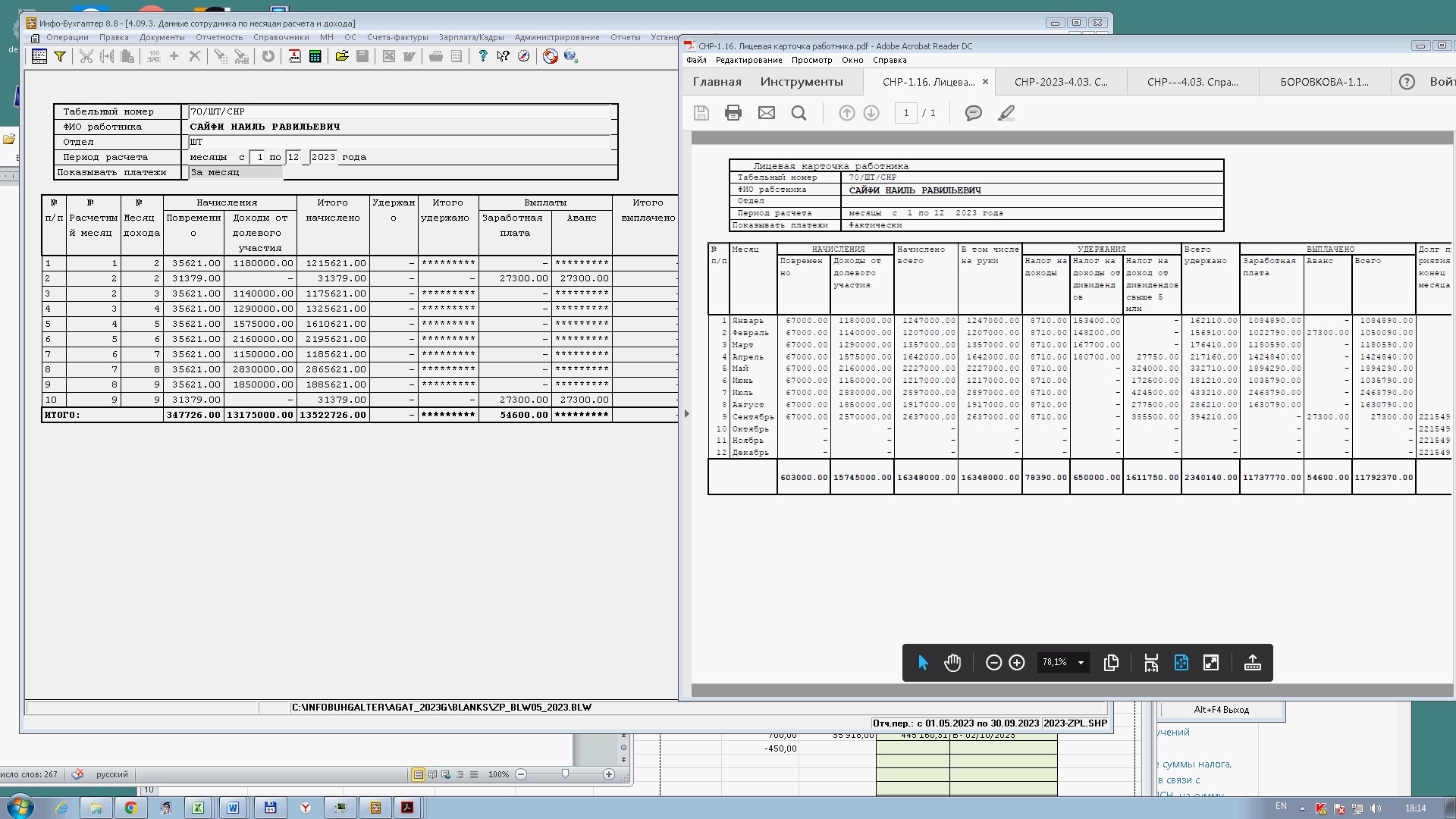Click the printer icon in Инфо-Бухгалтер toolbar
The width and height of the screenshot is (1456, 819).
[x=436, y=56]
